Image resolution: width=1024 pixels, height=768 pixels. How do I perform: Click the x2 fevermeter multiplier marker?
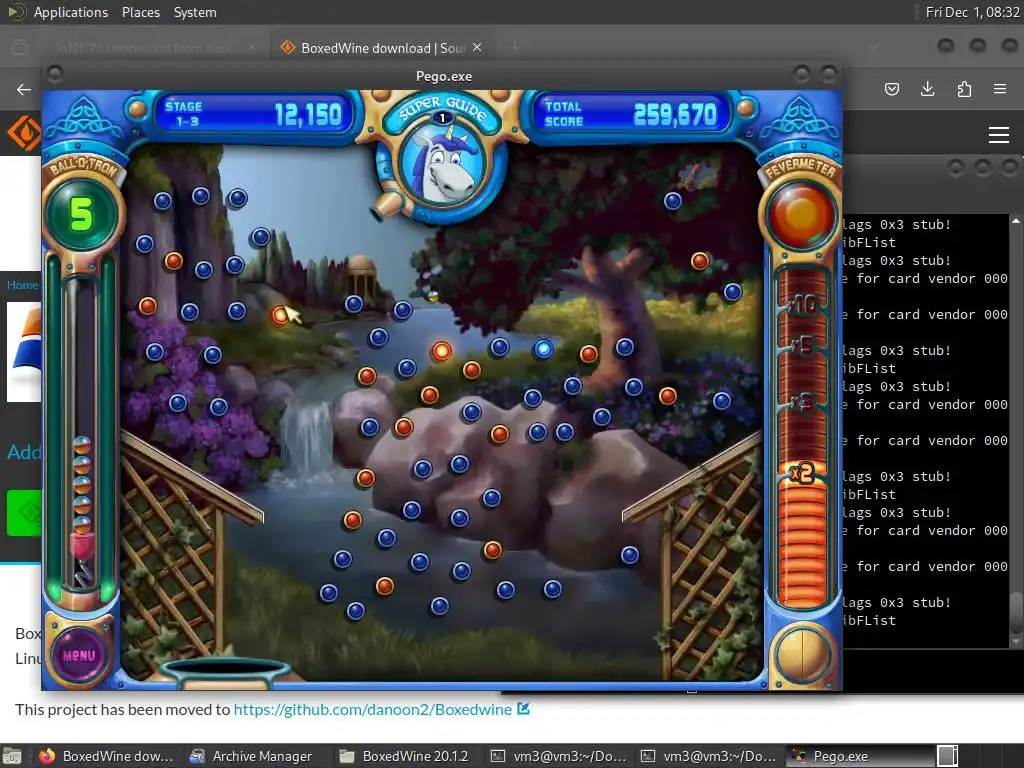pyautogui.click(x=801, y=472)
